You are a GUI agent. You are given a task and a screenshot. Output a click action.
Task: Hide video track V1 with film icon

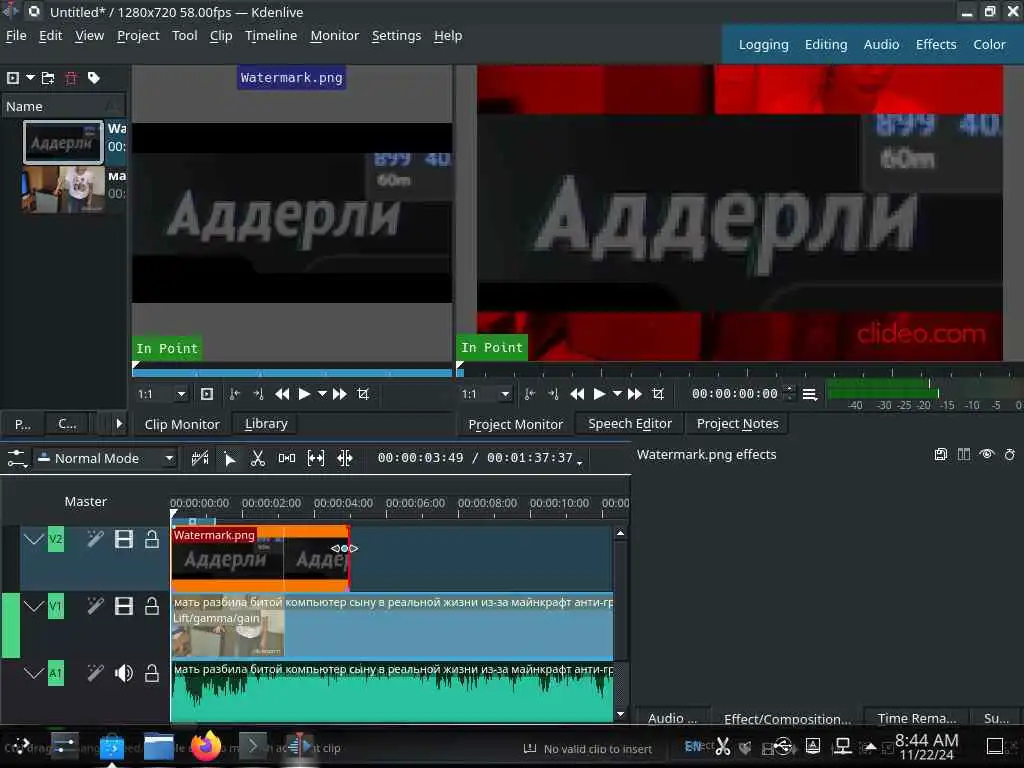[123, 606]
